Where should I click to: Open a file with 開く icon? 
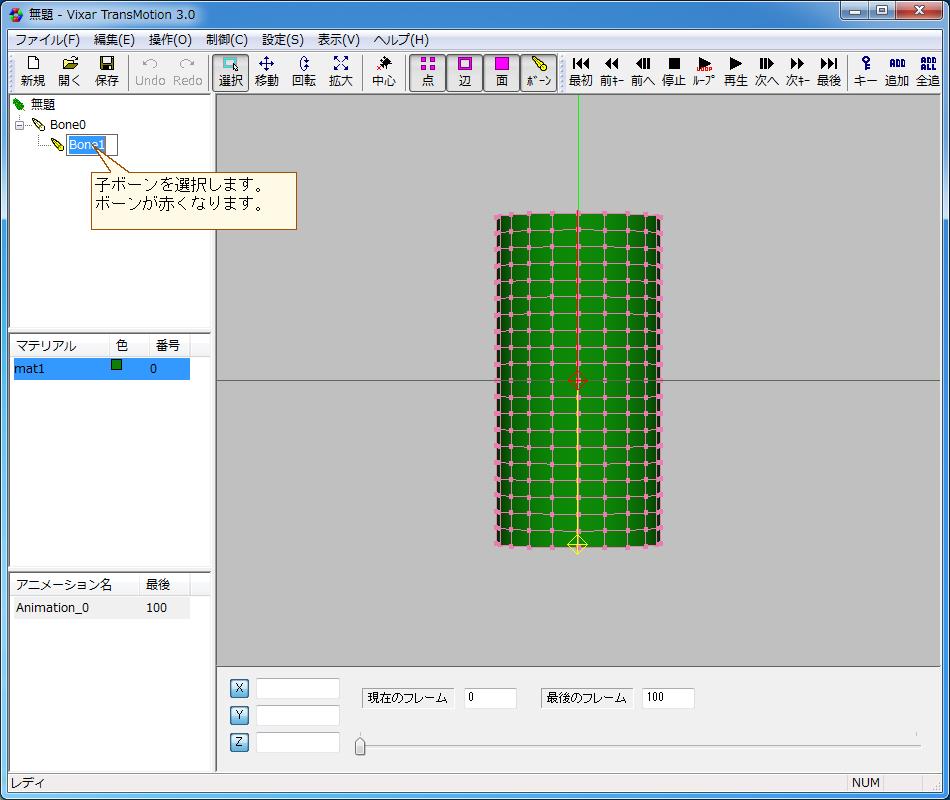click(70, 72)
